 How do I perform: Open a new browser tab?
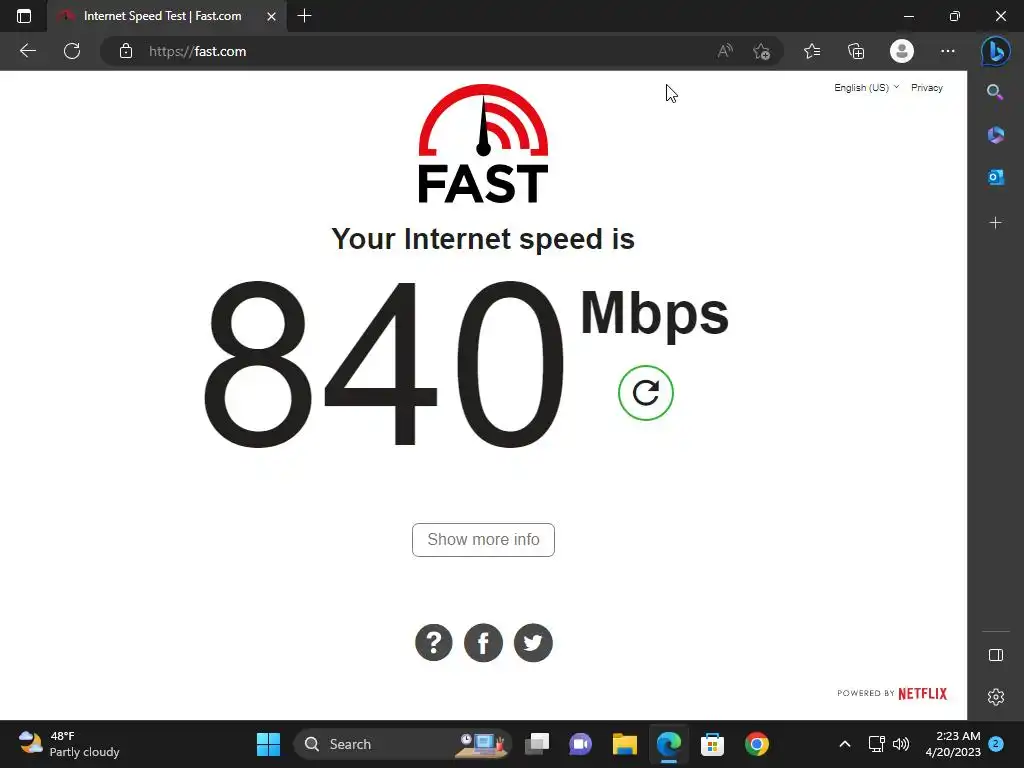(x=304, y=16)
